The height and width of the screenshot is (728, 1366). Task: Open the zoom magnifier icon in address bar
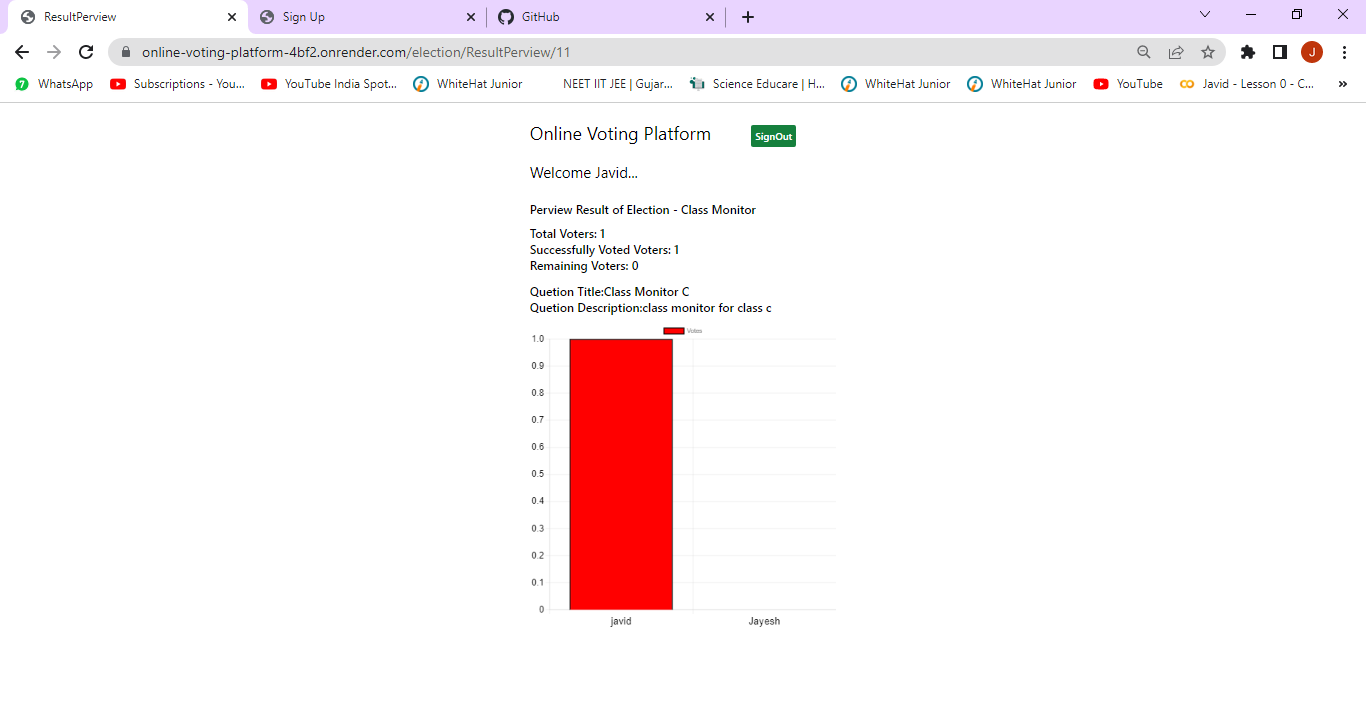point(1145,51)
